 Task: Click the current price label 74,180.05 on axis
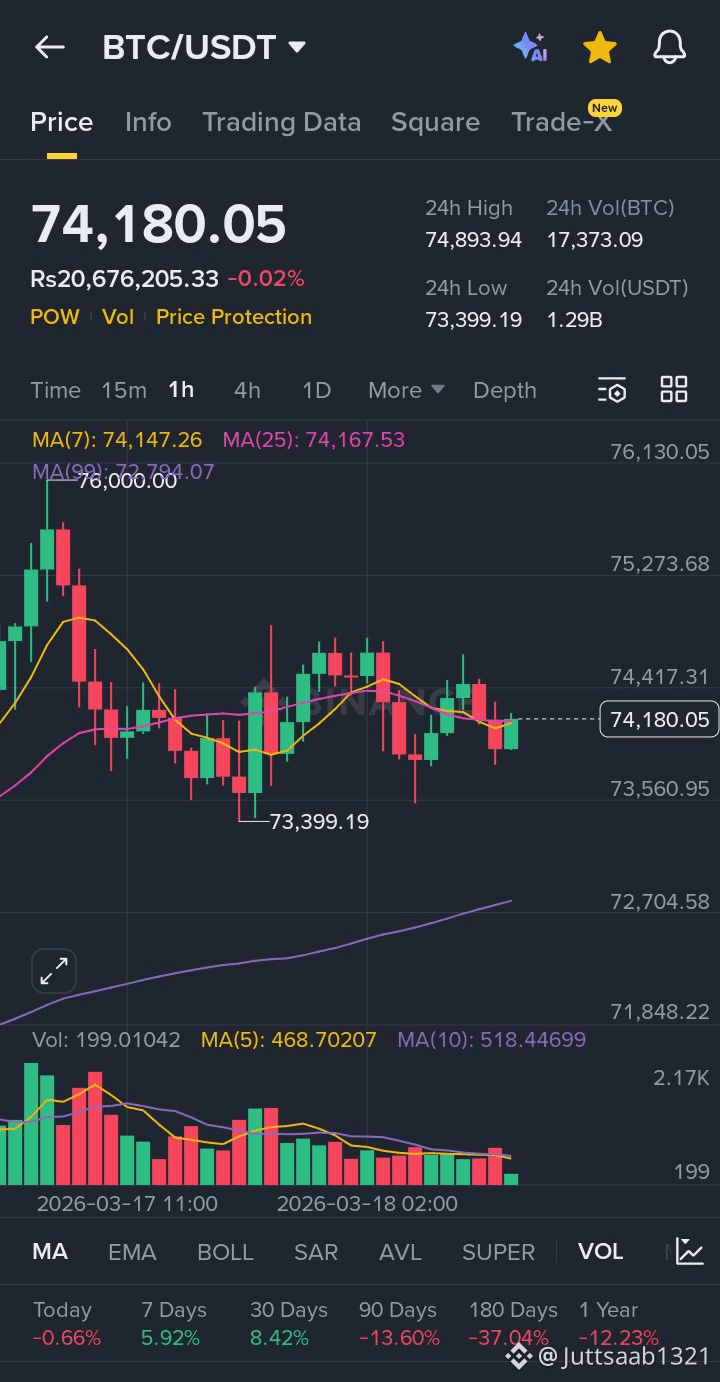click(659, 719)
